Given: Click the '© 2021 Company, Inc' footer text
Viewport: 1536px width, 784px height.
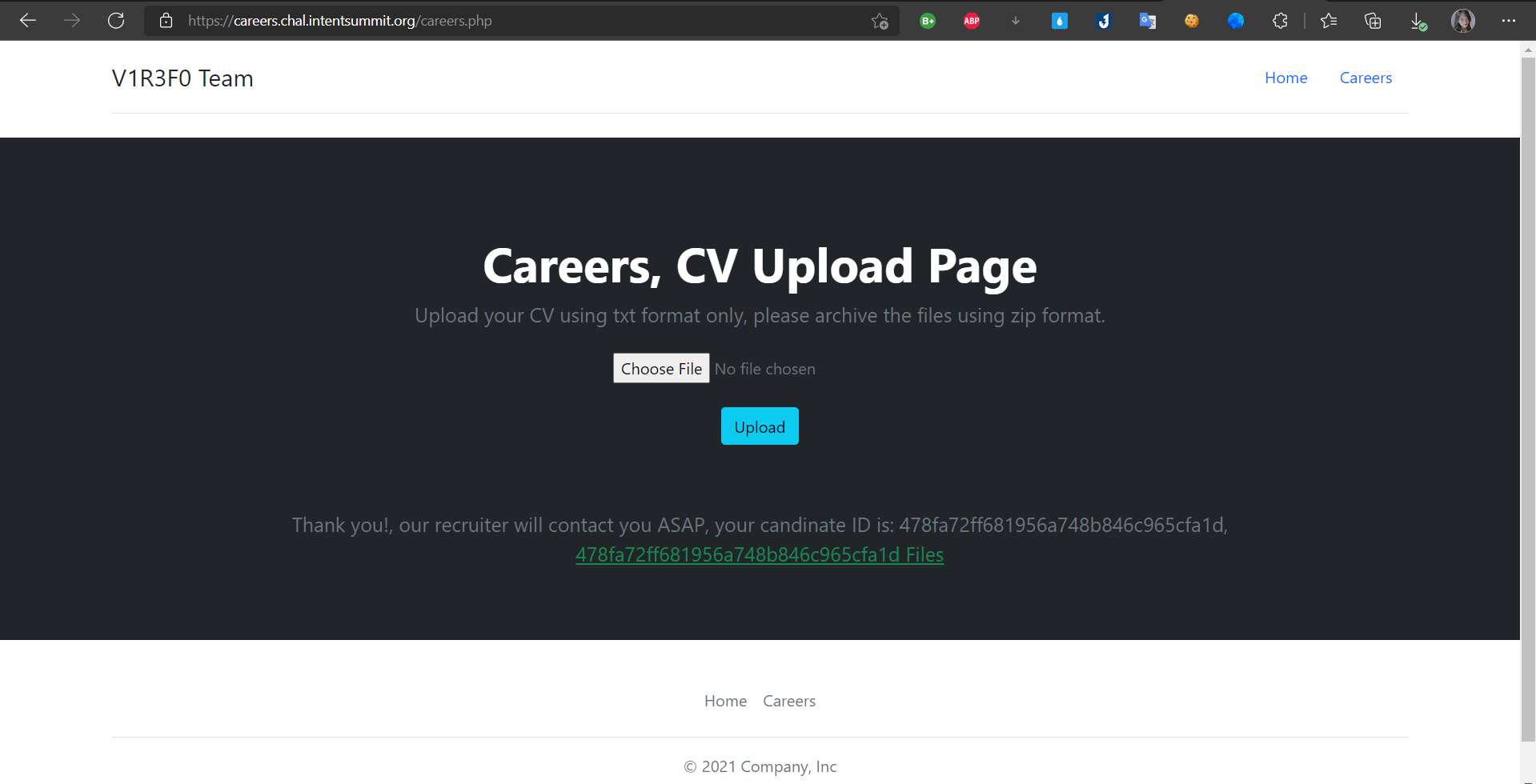Looking at the screenshot, I should coord(760,766).
